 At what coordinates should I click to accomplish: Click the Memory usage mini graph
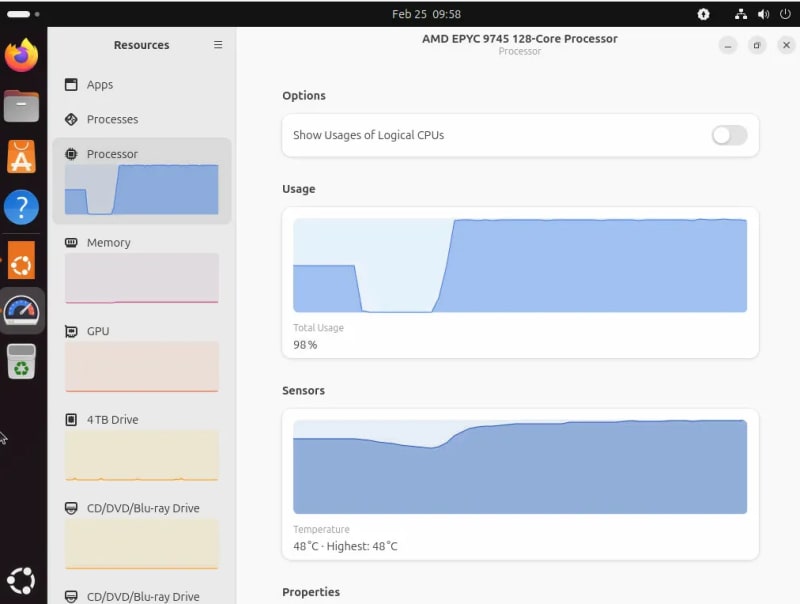141,278
